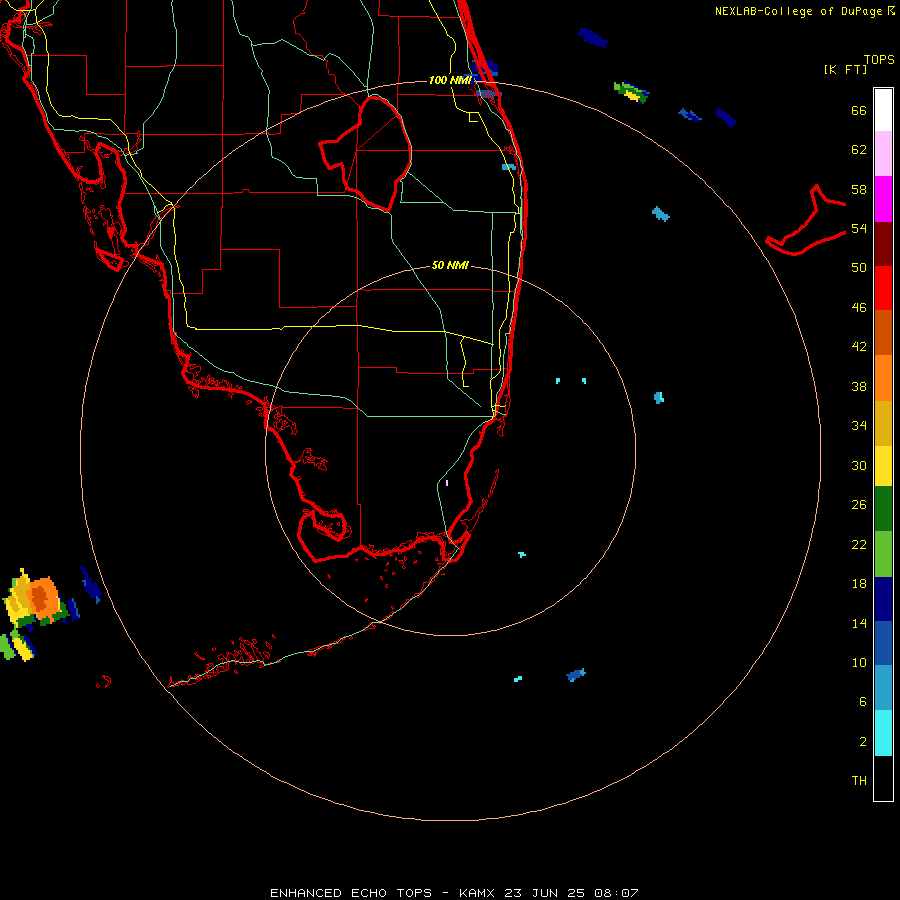Click the "[K FT]" units label
Screen dimensions: 900x900
coord(845,69)
